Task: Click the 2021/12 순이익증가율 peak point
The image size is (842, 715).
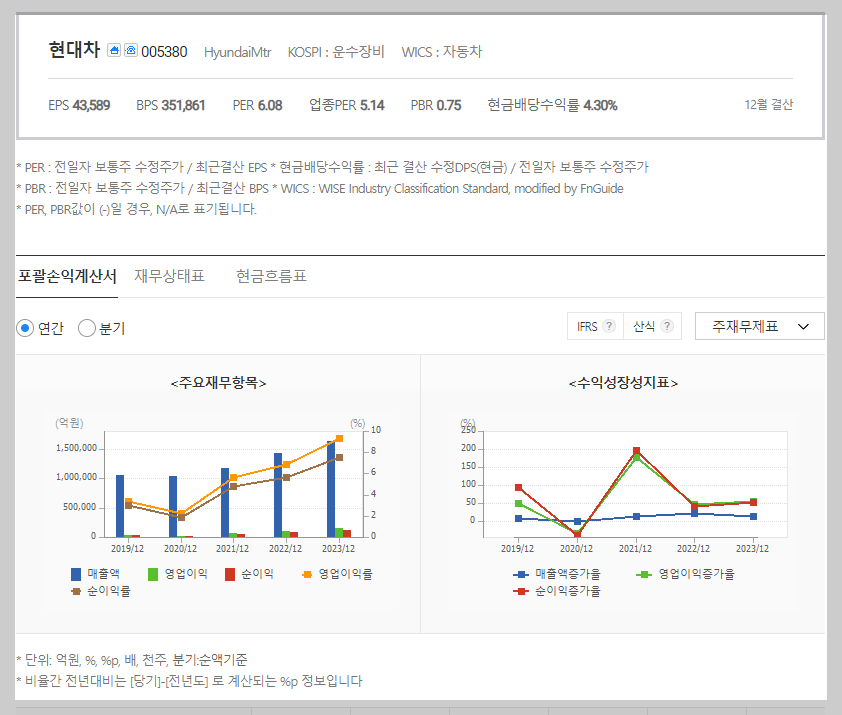Action: pyautogui.click(x=636, y=451)
